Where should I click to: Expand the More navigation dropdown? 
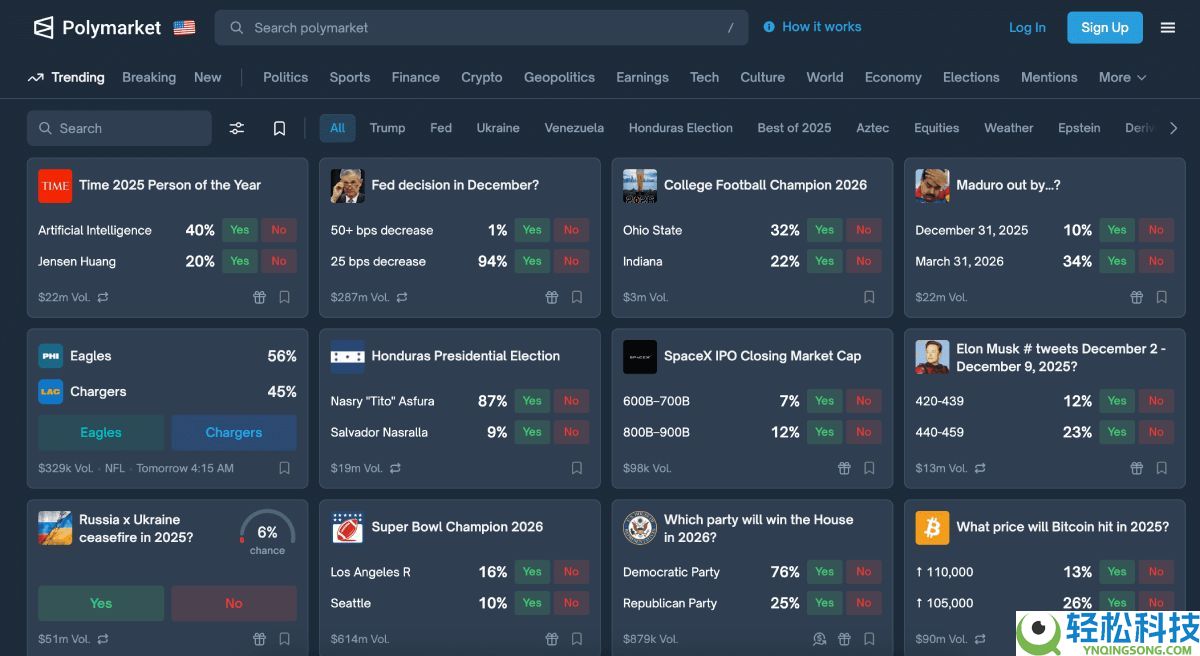[x=1122, y=77]
